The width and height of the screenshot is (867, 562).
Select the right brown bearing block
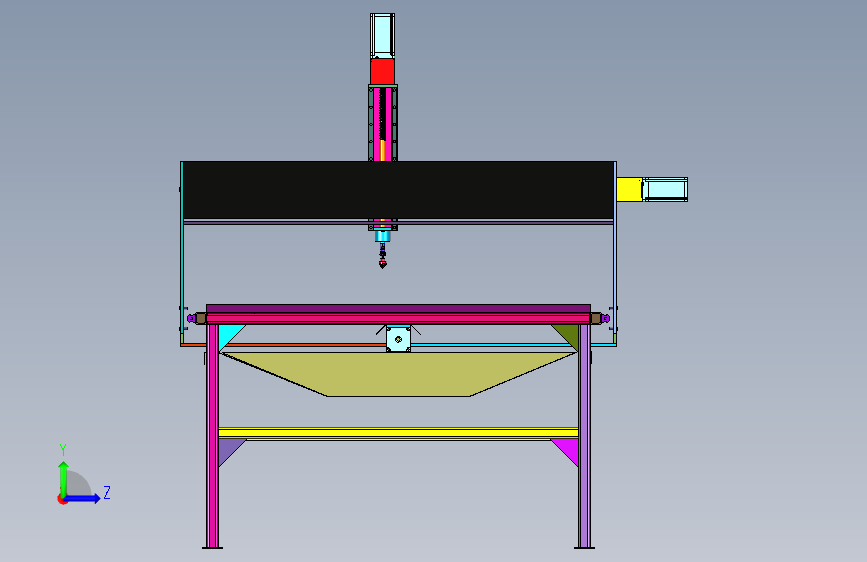596,318
